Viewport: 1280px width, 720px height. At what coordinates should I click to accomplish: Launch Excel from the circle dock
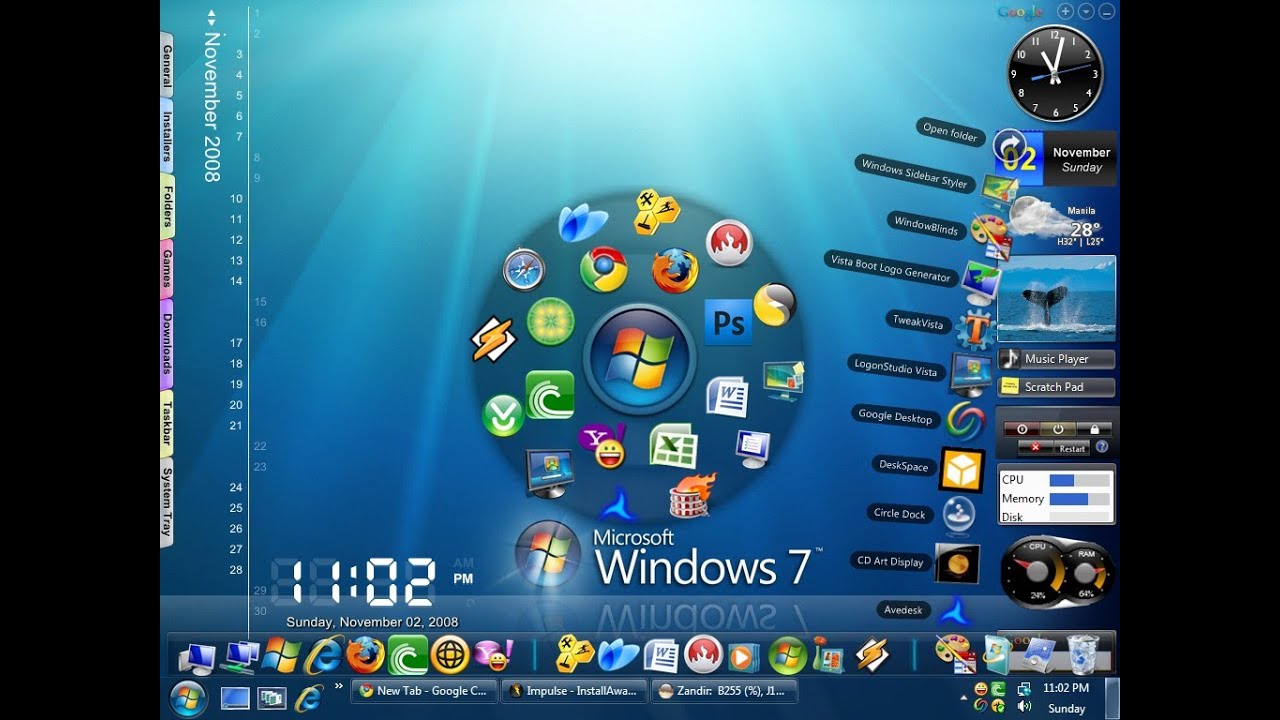point(673,446)
